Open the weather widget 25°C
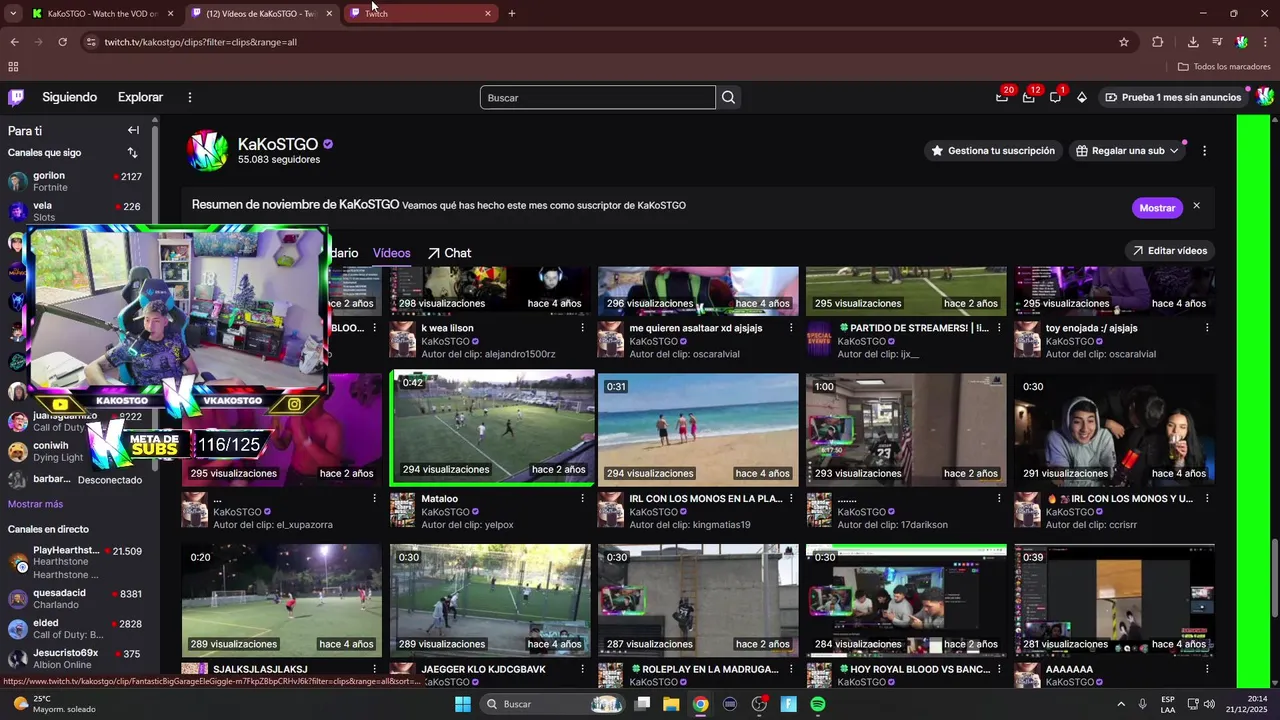The height and width of the screenshot is (720, 1280). pos(55,704)
